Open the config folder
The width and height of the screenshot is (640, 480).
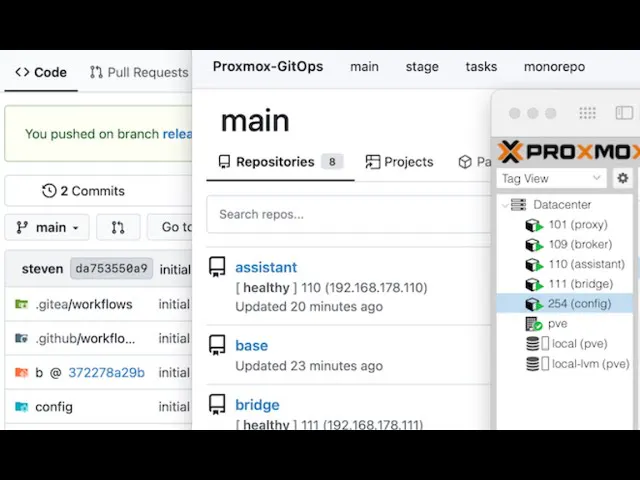[x=54, y=407]
